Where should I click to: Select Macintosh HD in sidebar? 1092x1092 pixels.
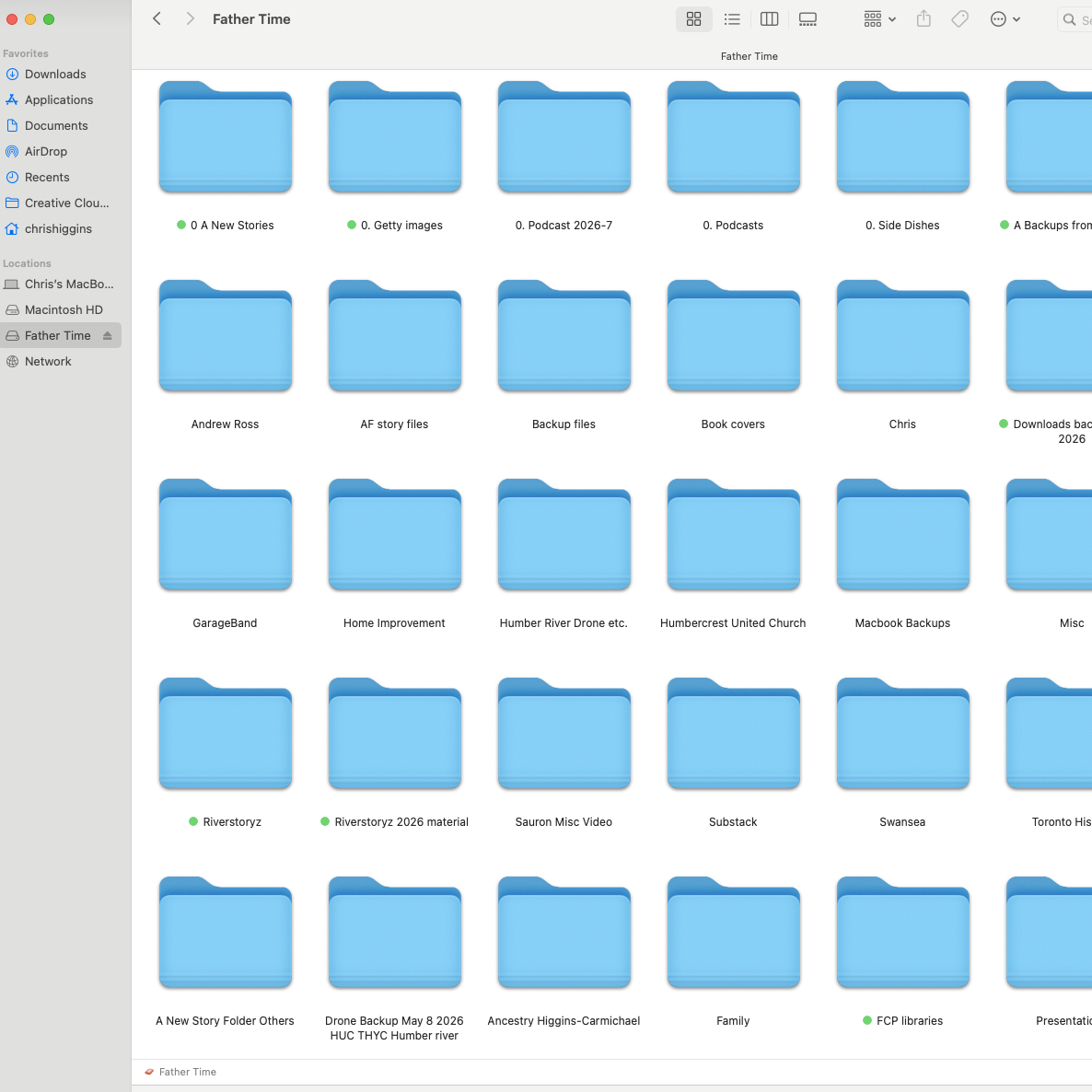click(x=54, y=310)
